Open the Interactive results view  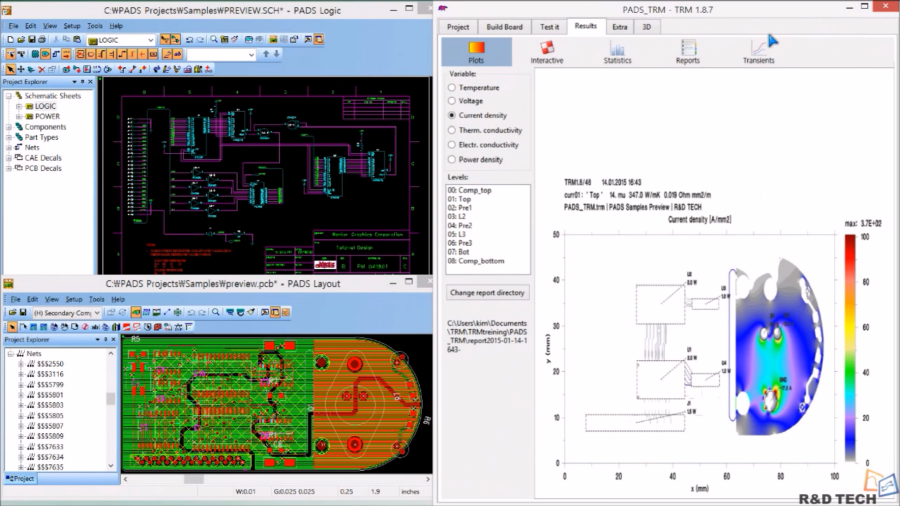[546, 52]
